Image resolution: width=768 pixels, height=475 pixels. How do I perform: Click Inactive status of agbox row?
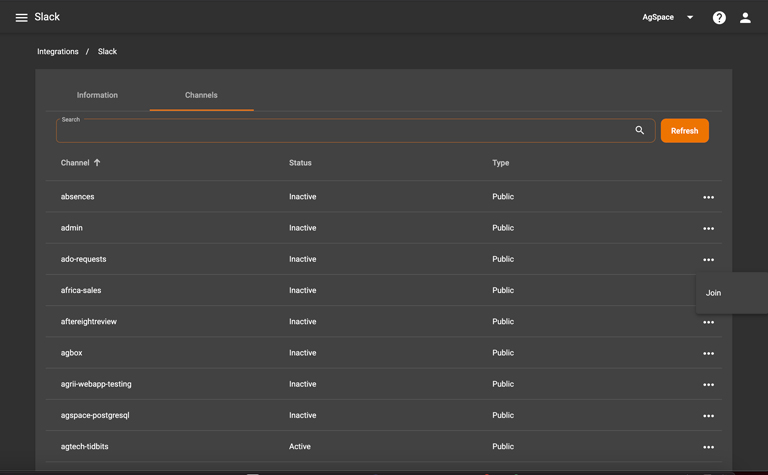303,353
